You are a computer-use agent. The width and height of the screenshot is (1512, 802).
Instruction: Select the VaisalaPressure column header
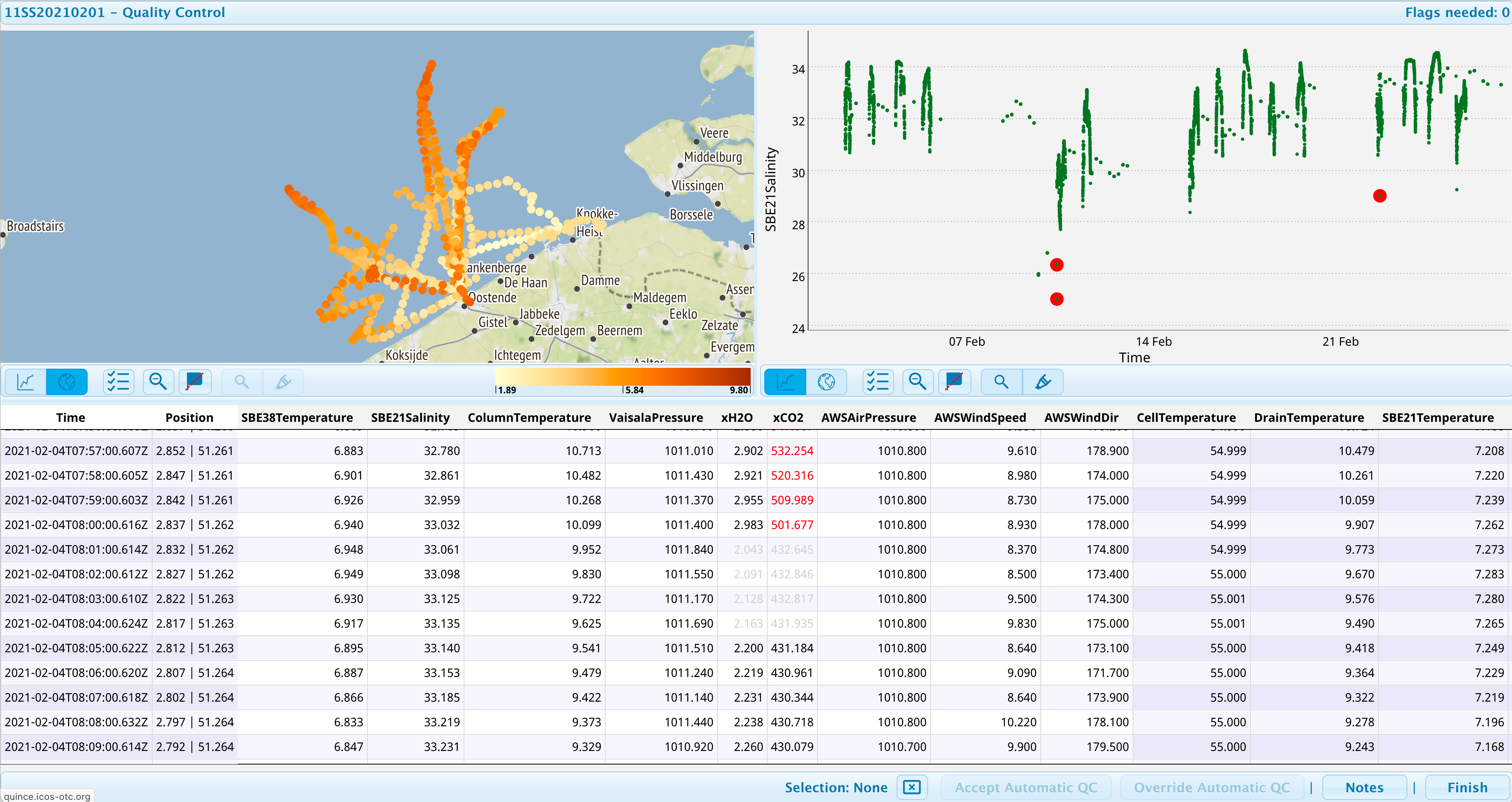(656, 417)
